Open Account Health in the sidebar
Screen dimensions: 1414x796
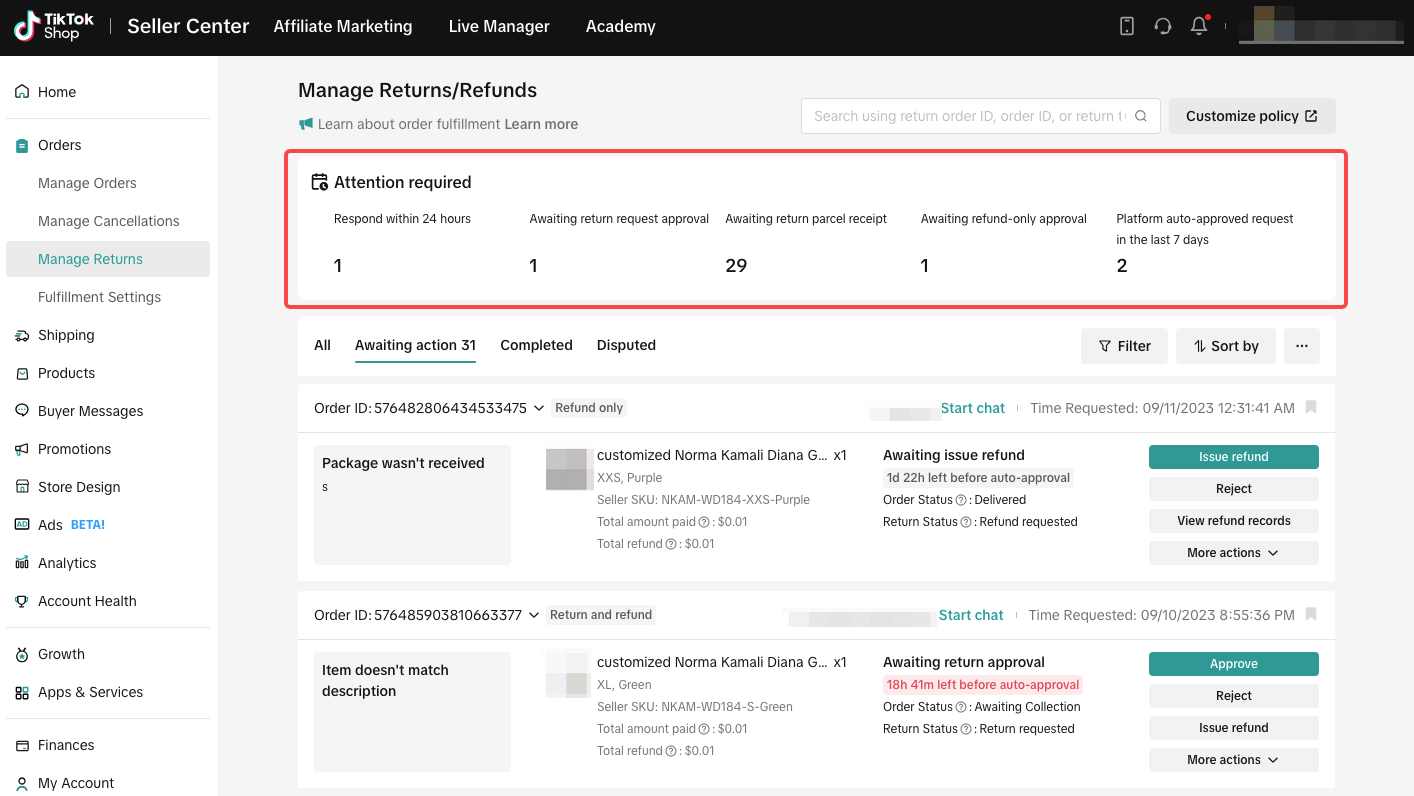pos(87,601)
